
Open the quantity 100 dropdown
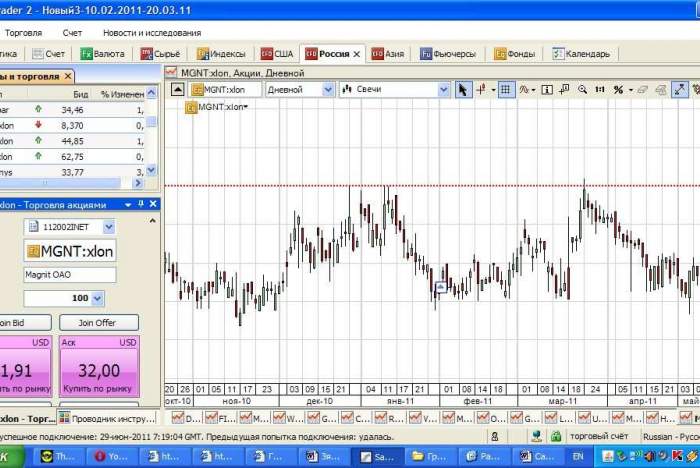pos(97,298)
